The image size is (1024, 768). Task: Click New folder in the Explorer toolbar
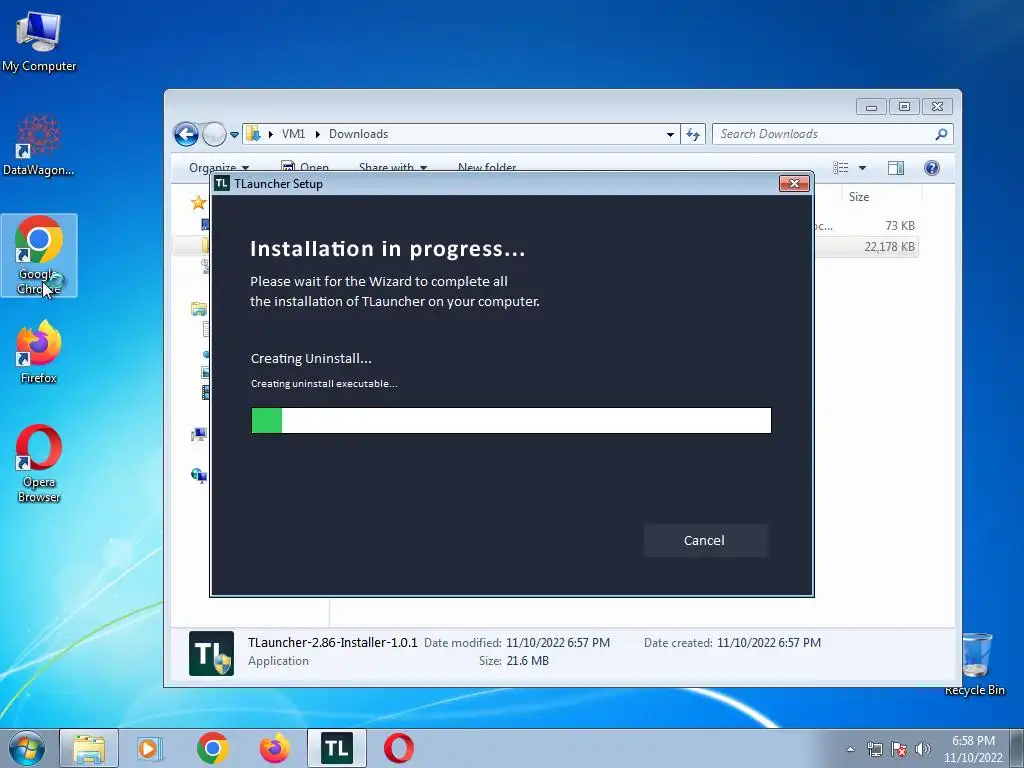click(x=487, y=167)
